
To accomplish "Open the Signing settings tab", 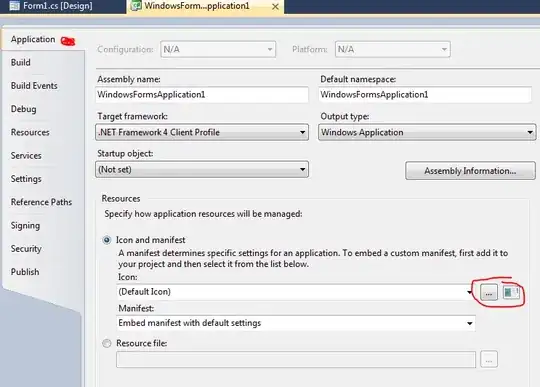I will [25, 226].
